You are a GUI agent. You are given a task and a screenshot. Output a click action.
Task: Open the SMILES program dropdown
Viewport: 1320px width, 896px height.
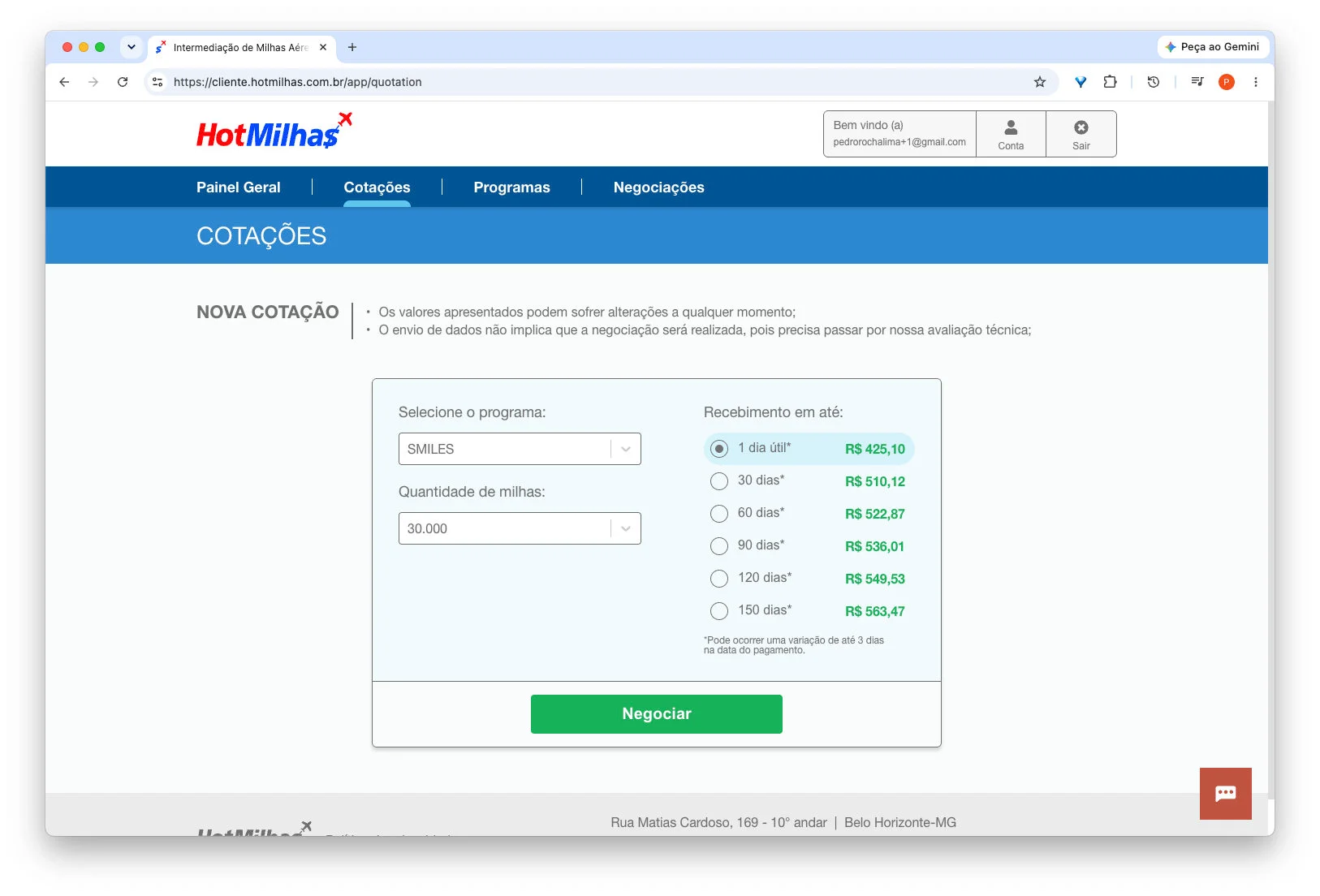520,449
